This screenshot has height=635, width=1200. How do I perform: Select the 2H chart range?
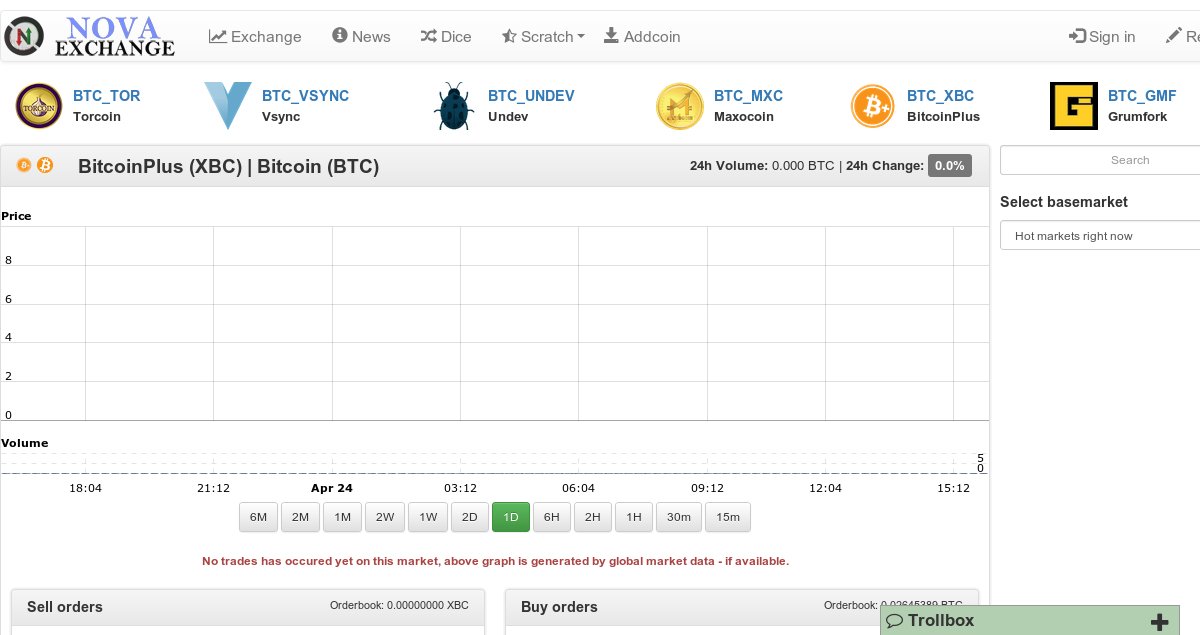[593, 517]
